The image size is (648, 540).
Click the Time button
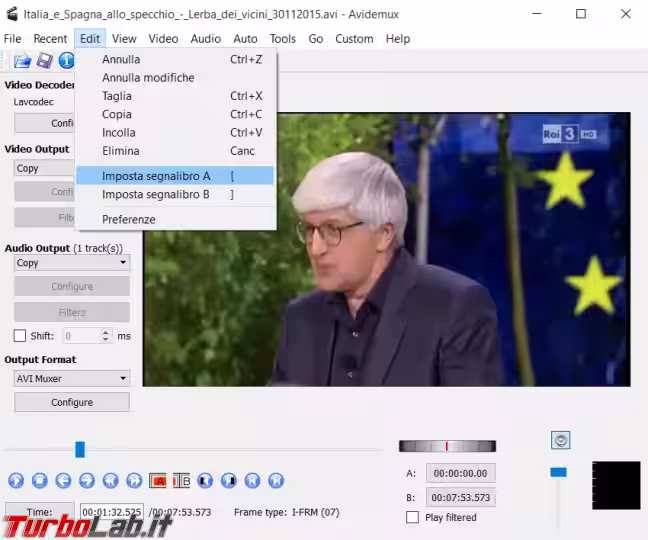[40, 511]
